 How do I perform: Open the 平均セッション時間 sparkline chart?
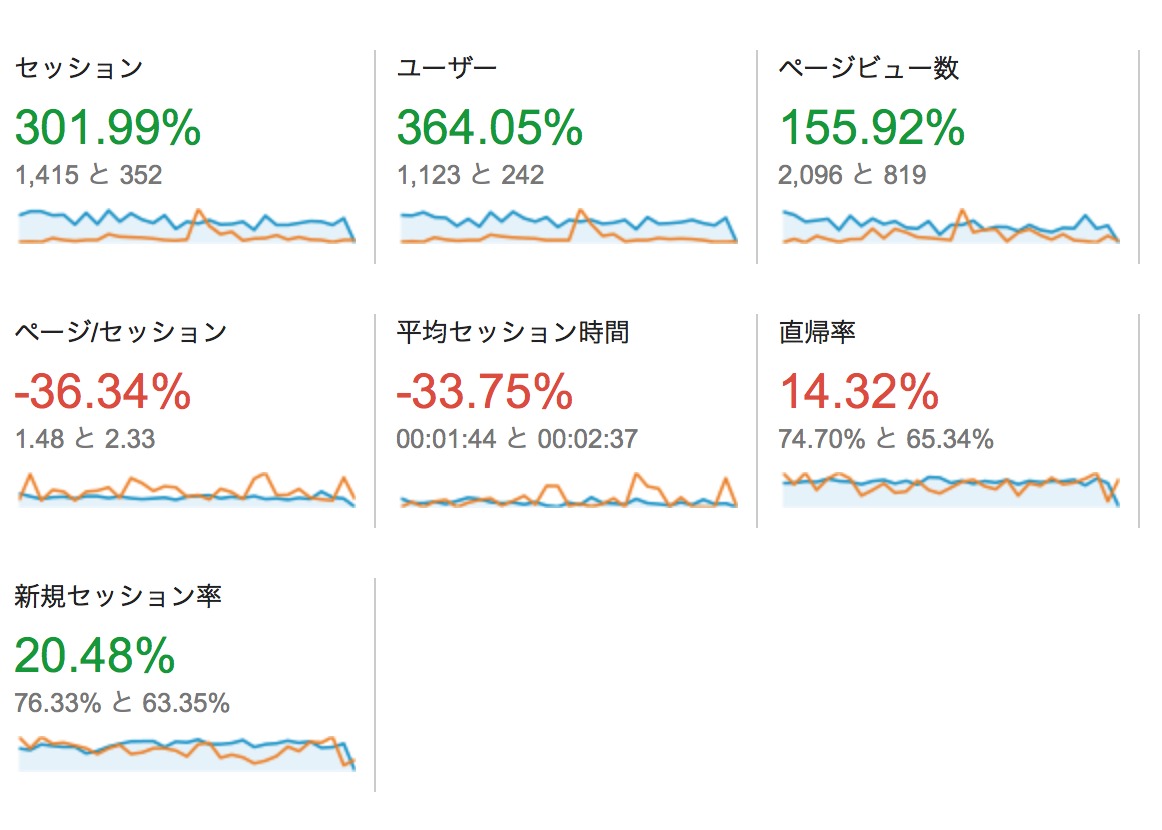(x=569, y=490)
